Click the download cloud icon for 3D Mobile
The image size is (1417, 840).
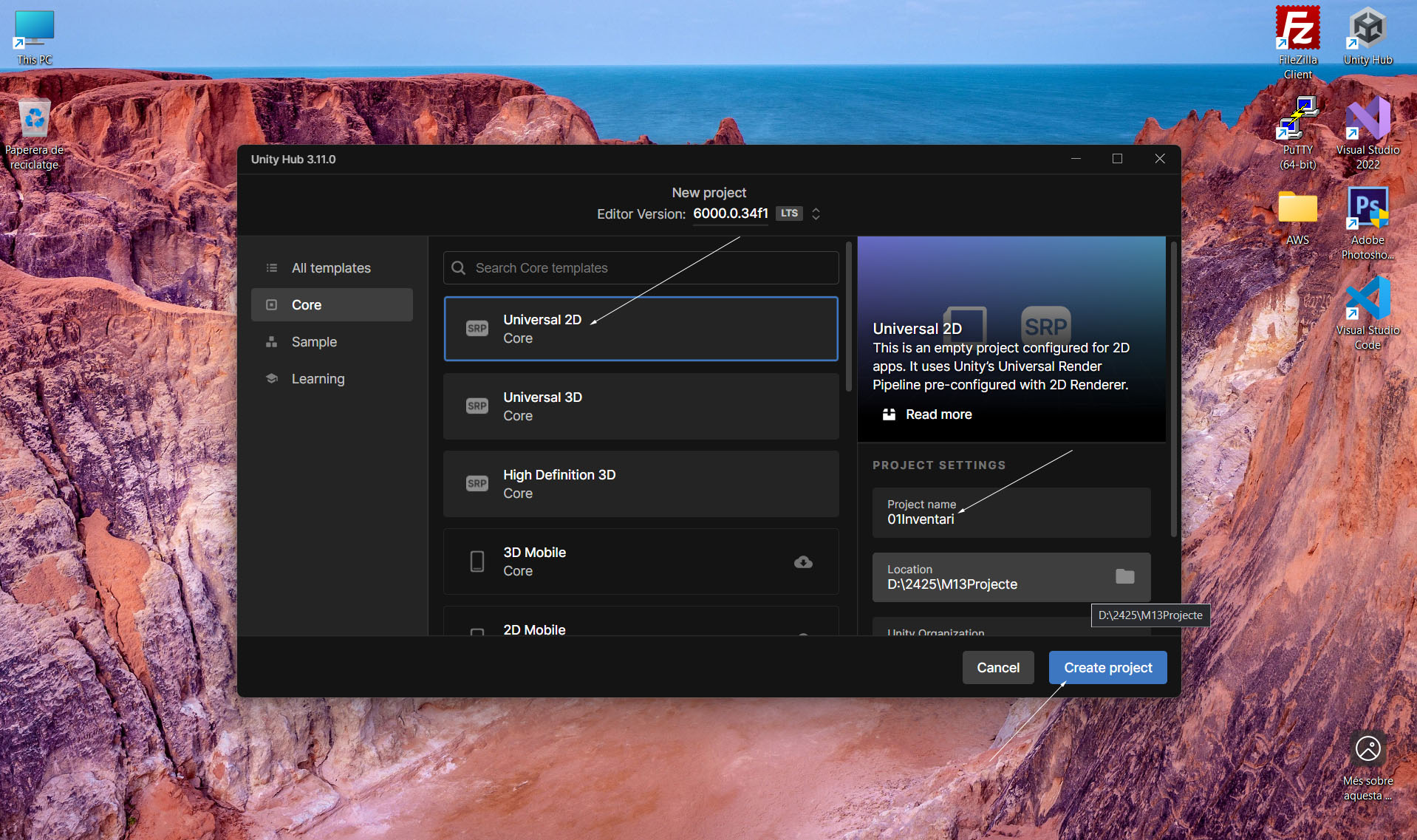coord(803,562)
